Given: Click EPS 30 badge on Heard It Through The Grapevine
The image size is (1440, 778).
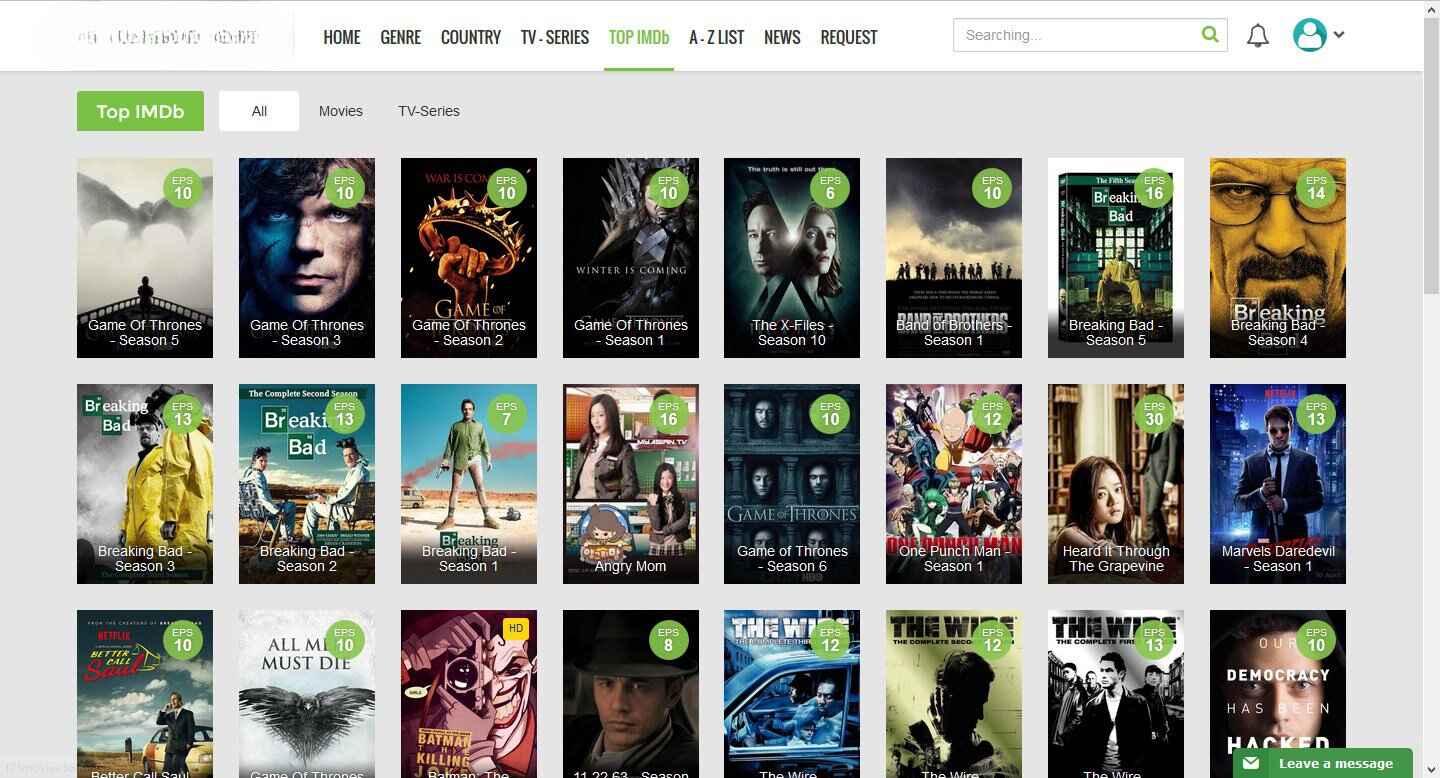Looking at the screenshot, I should (x=1154, y=414).
